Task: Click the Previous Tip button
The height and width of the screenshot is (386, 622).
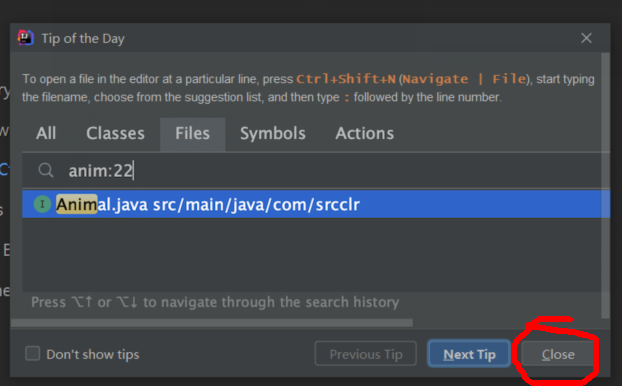Action: click(366, 354)
